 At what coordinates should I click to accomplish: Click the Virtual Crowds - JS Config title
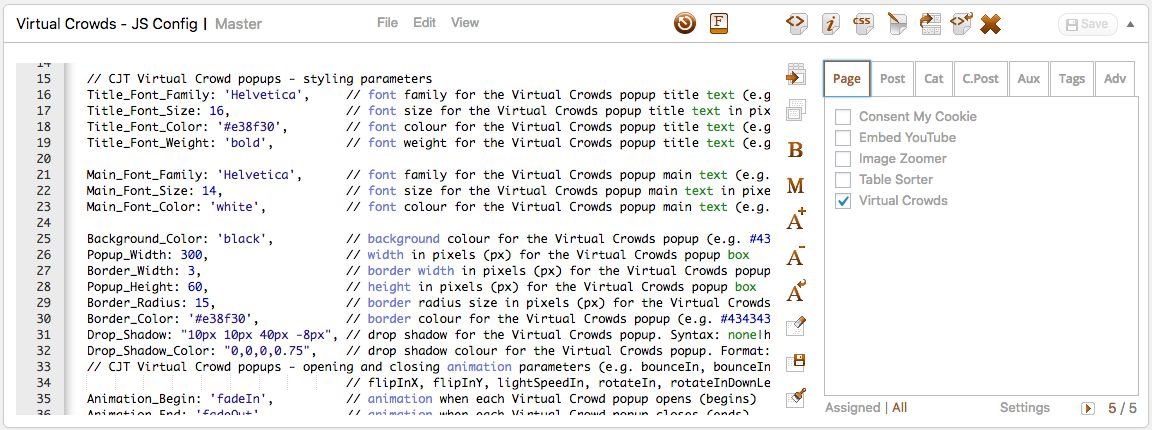(107, 24)
